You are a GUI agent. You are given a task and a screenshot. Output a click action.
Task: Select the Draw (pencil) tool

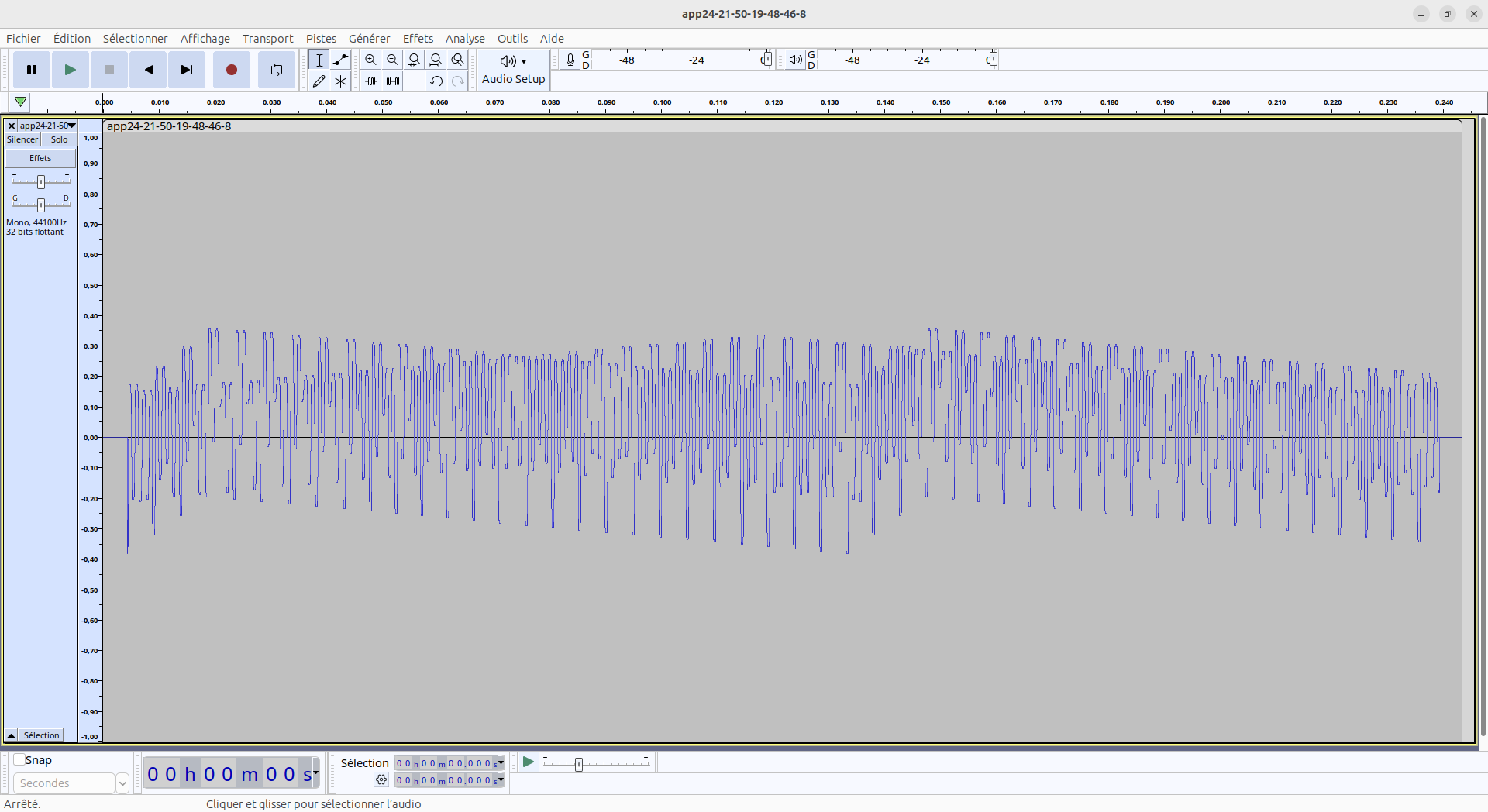tap(319, 81)
